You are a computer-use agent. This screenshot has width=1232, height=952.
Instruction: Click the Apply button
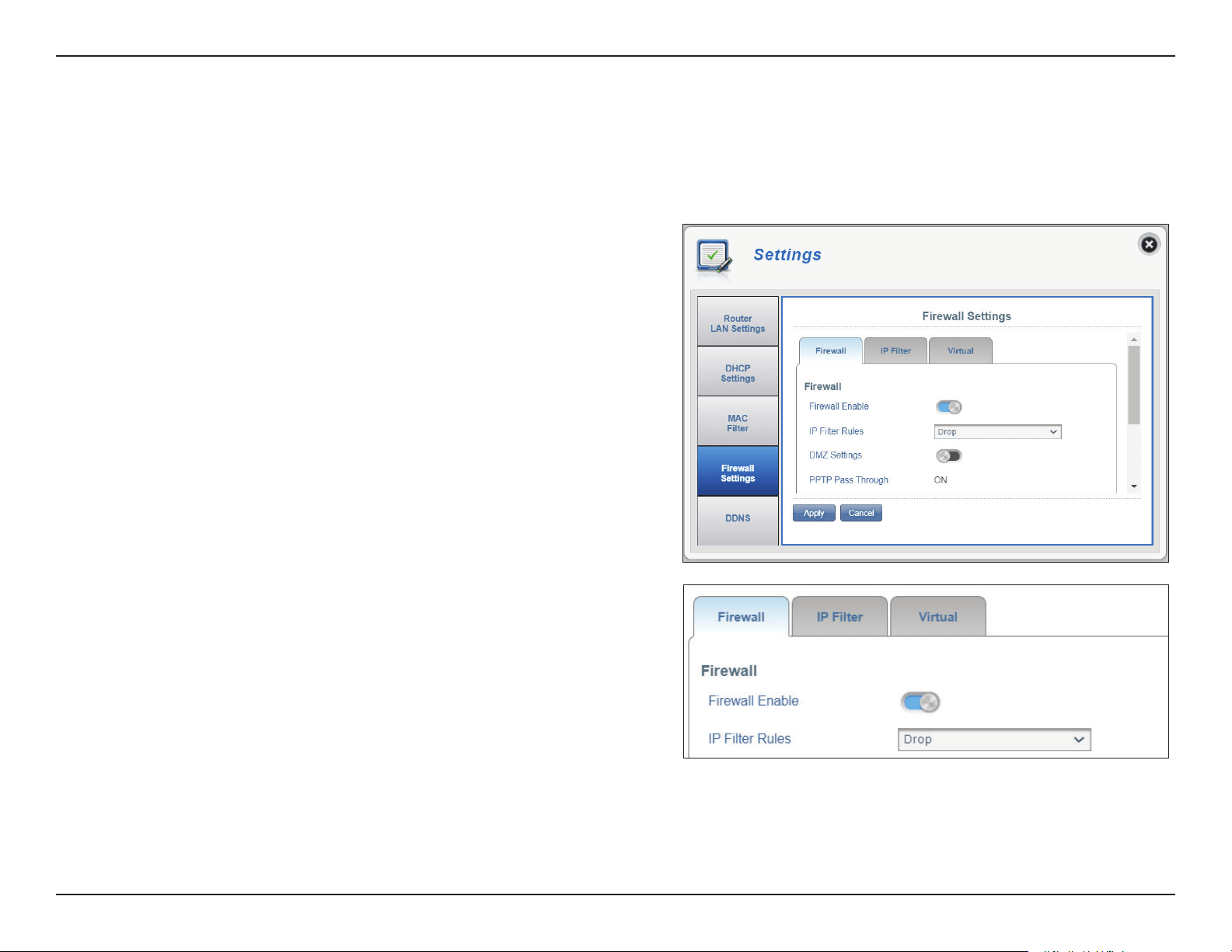pyautogui.click(x=814, y=513)
